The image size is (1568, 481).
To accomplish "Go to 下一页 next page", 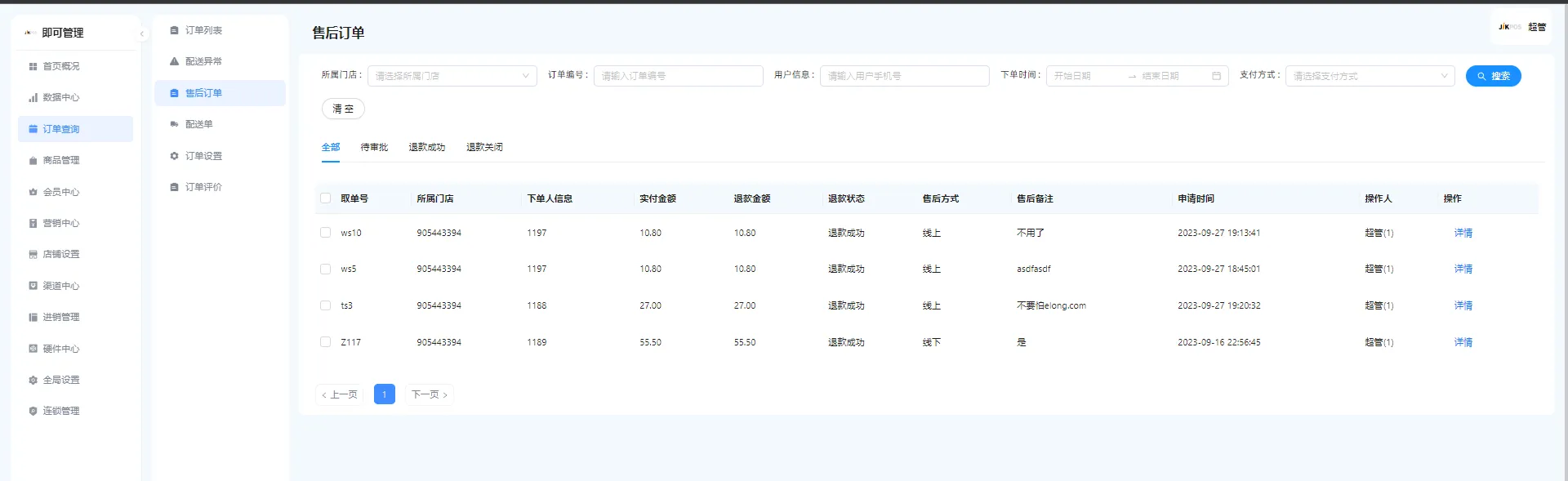I will (x=430, y=394).
